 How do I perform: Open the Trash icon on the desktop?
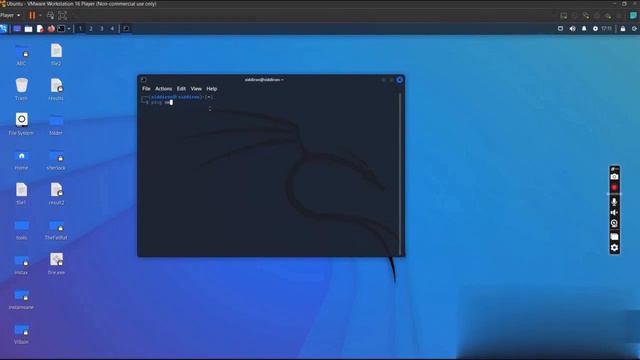click(x=21, y=90)
